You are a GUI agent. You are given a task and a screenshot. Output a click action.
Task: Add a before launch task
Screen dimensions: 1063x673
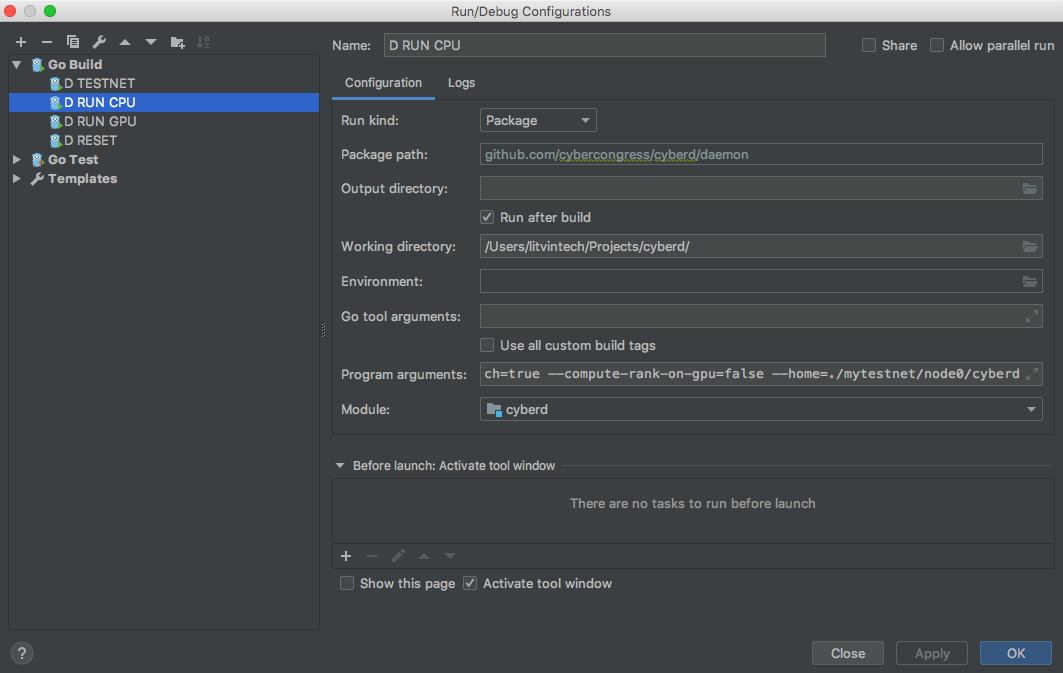click(346, 556)
